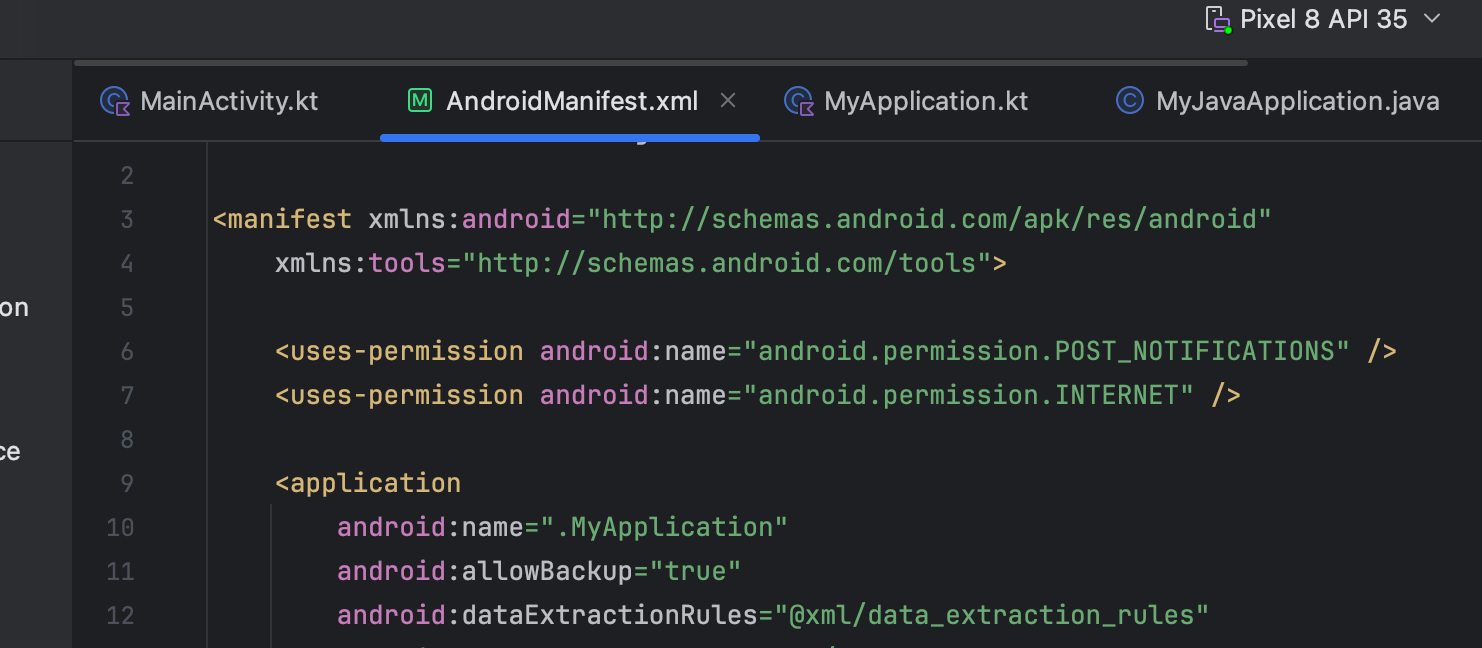Click the allowBackup "true" value
Image resolution: width=1482 pixels, height=648 pixels.
[x=695, y=572]
